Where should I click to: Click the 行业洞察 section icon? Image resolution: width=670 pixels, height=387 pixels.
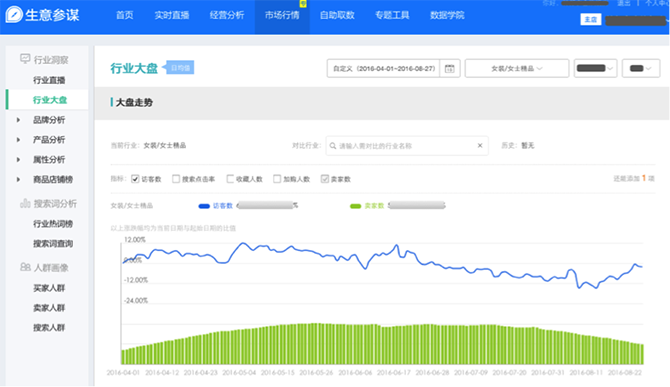coord(25,59)
